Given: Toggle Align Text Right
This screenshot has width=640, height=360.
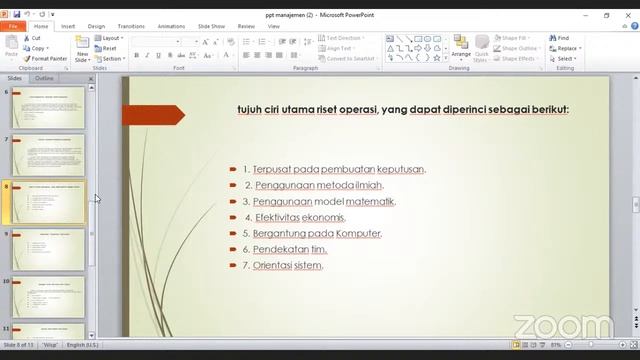Looking at the screenshot, I should tap(268, 55).
